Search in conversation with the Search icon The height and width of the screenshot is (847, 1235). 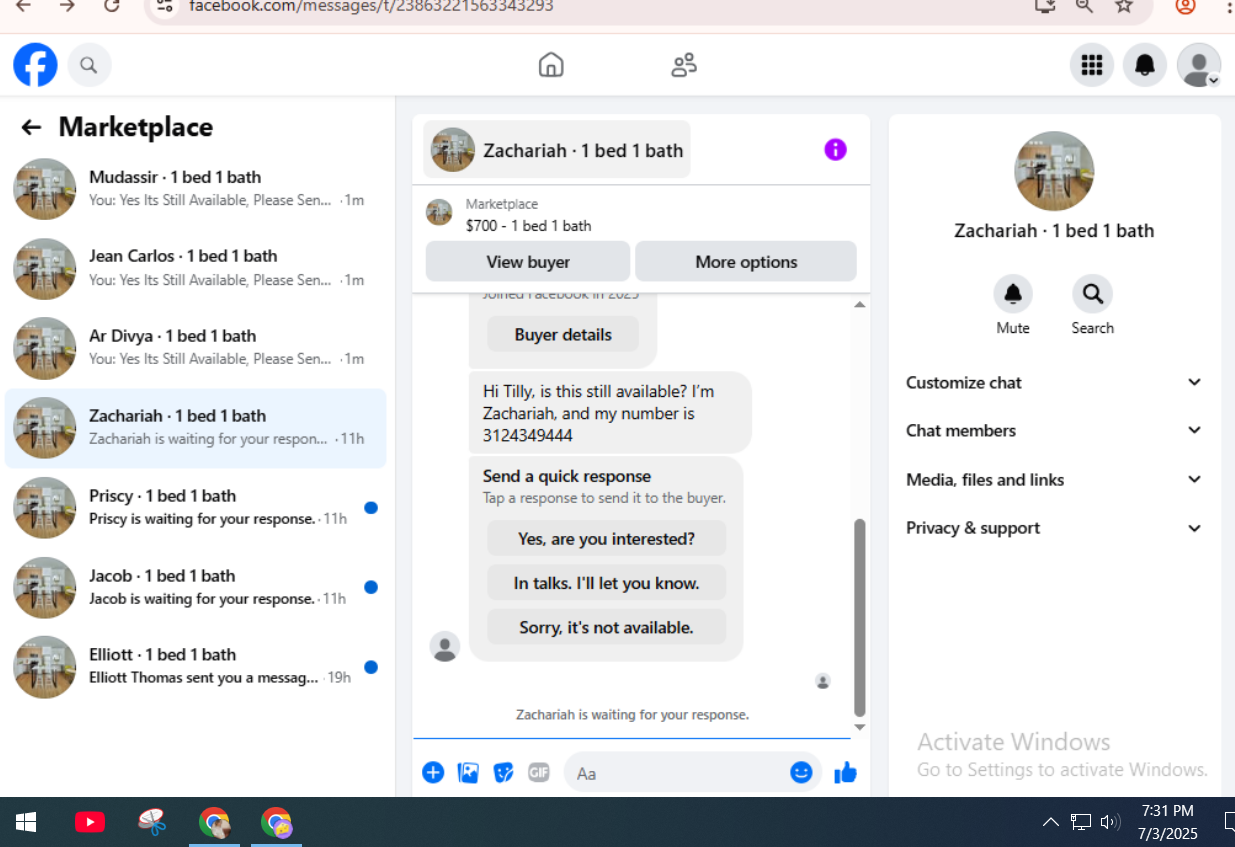1092,294
